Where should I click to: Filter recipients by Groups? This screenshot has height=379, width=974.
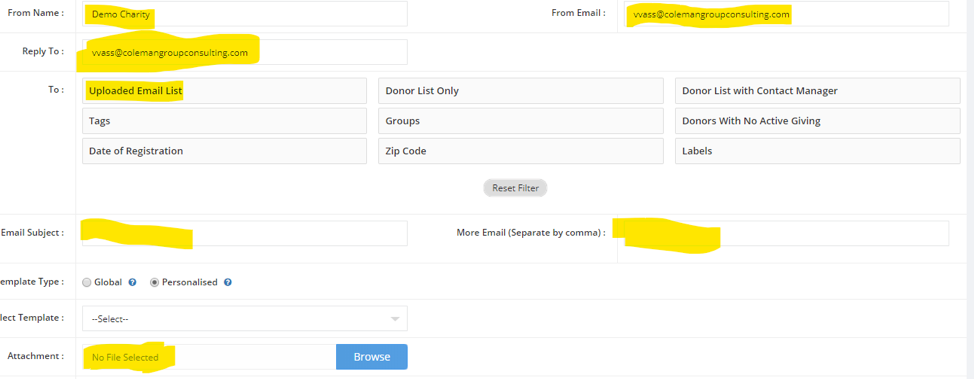521,121
